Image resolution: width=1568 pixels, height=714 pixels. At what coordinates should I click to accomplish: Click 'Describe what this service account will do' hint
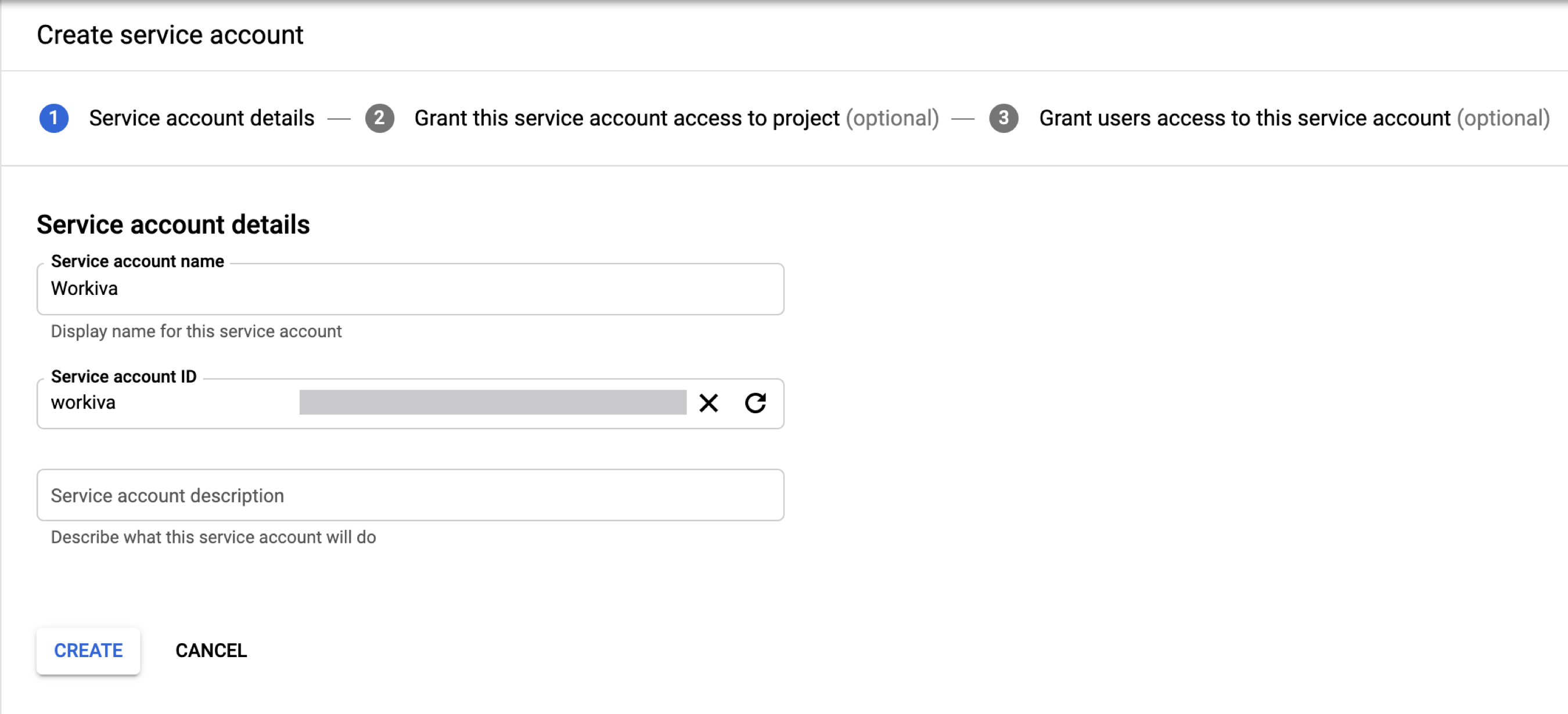(213, 537)
